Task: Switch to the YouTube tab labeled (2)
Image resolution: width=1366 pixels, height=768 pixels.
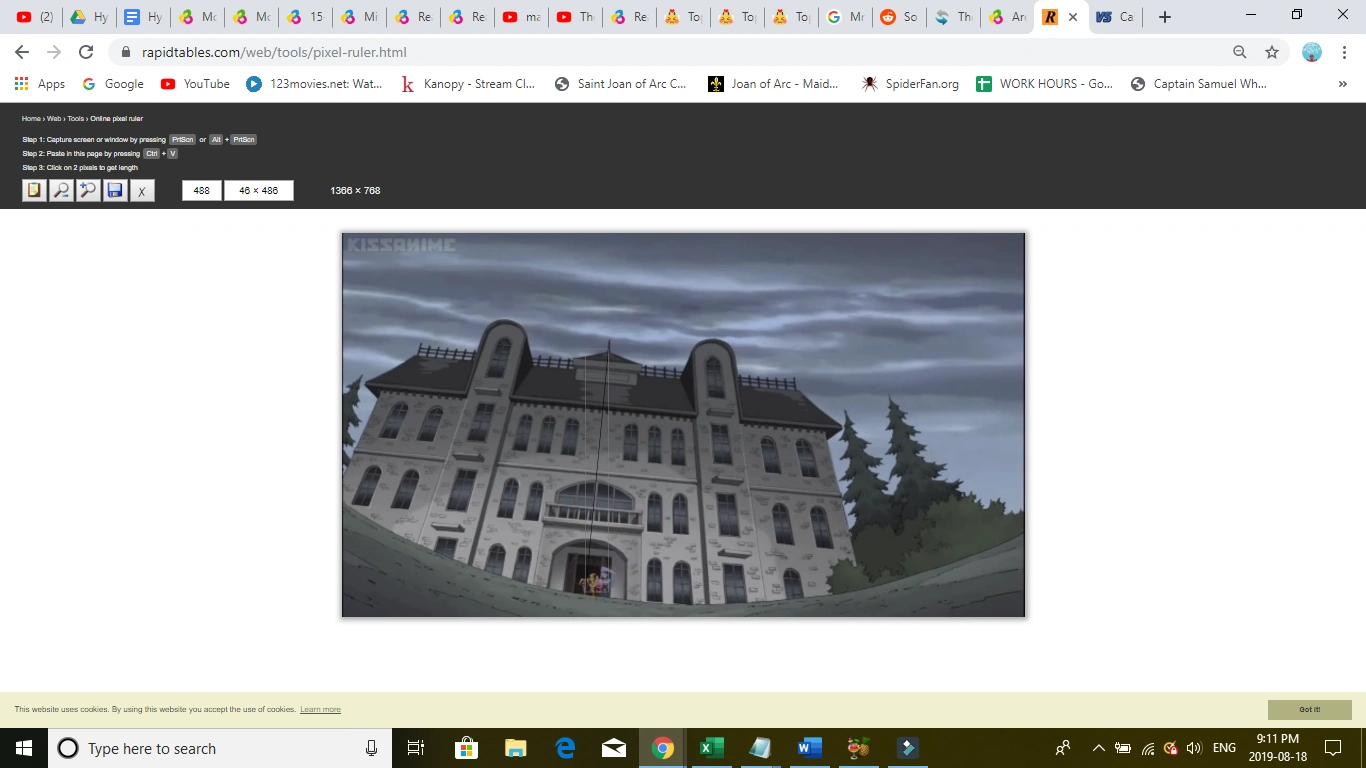Action: coord(34,17)
